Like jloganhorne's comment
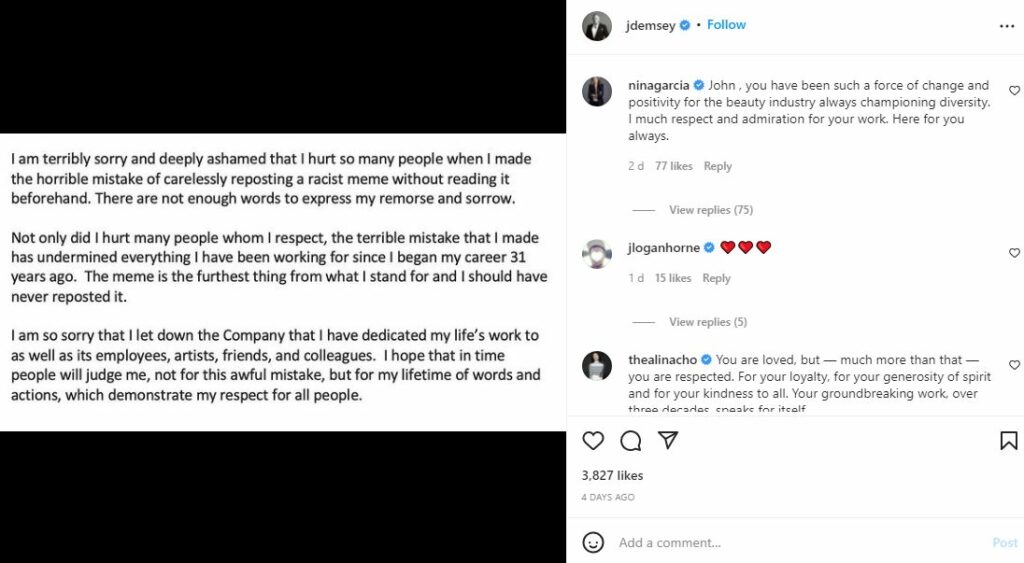The image size is (1024, 563). click(1014, 253)
